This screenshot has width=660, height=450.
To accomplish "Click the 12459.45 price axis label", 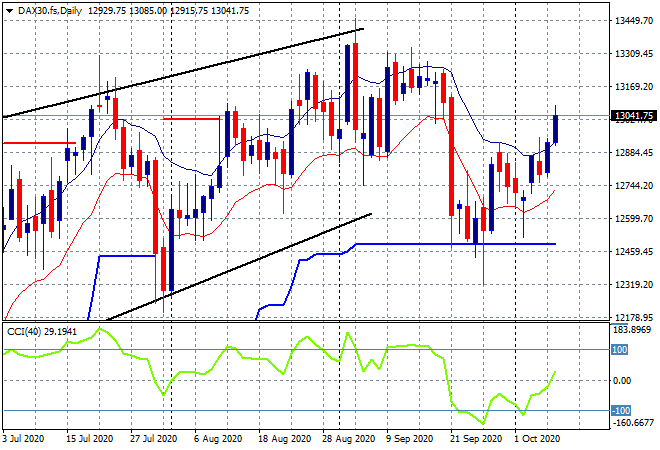I will click(633, 252).
